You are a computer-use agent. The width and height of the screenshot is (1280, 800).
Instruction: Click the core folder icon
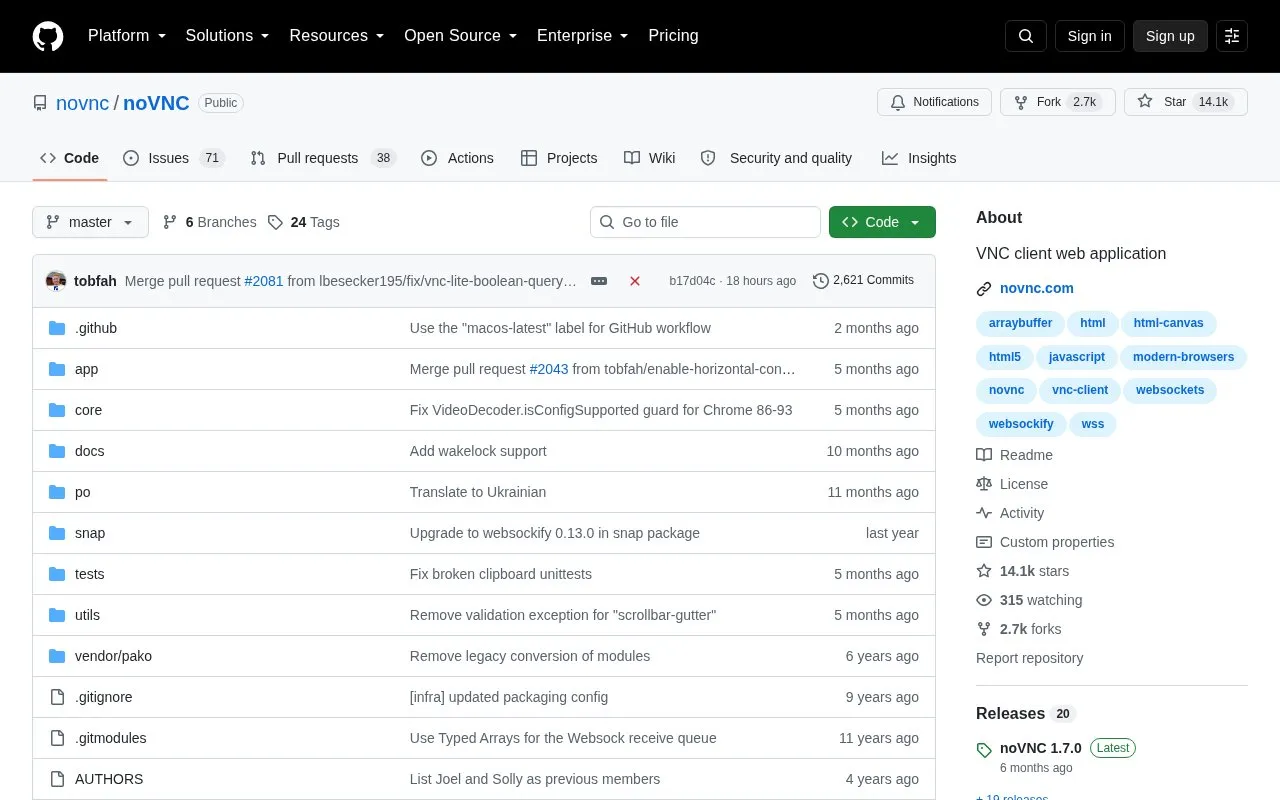[x=57, y=410]
